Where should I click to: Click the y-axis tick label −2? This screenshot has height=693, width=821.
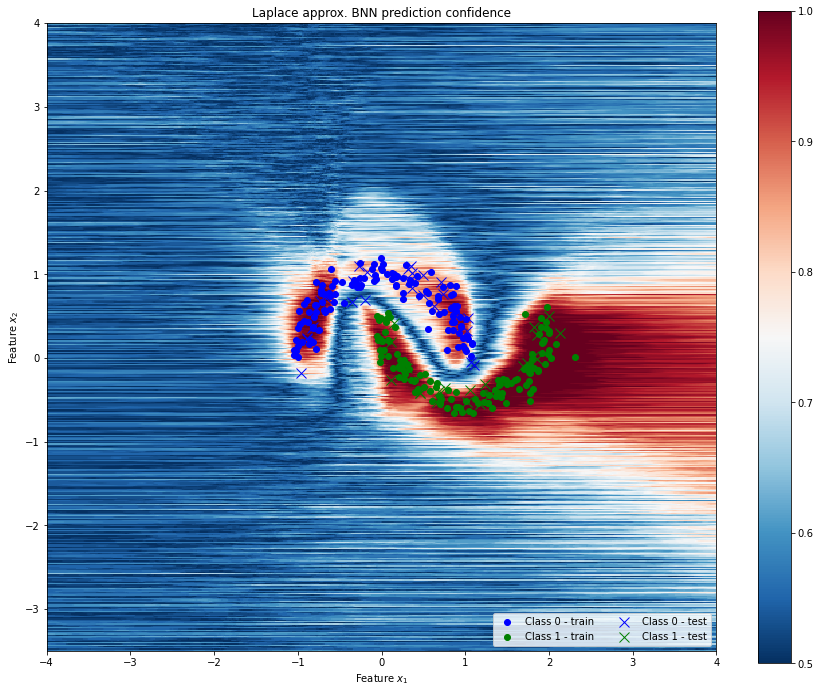point(33,526)
